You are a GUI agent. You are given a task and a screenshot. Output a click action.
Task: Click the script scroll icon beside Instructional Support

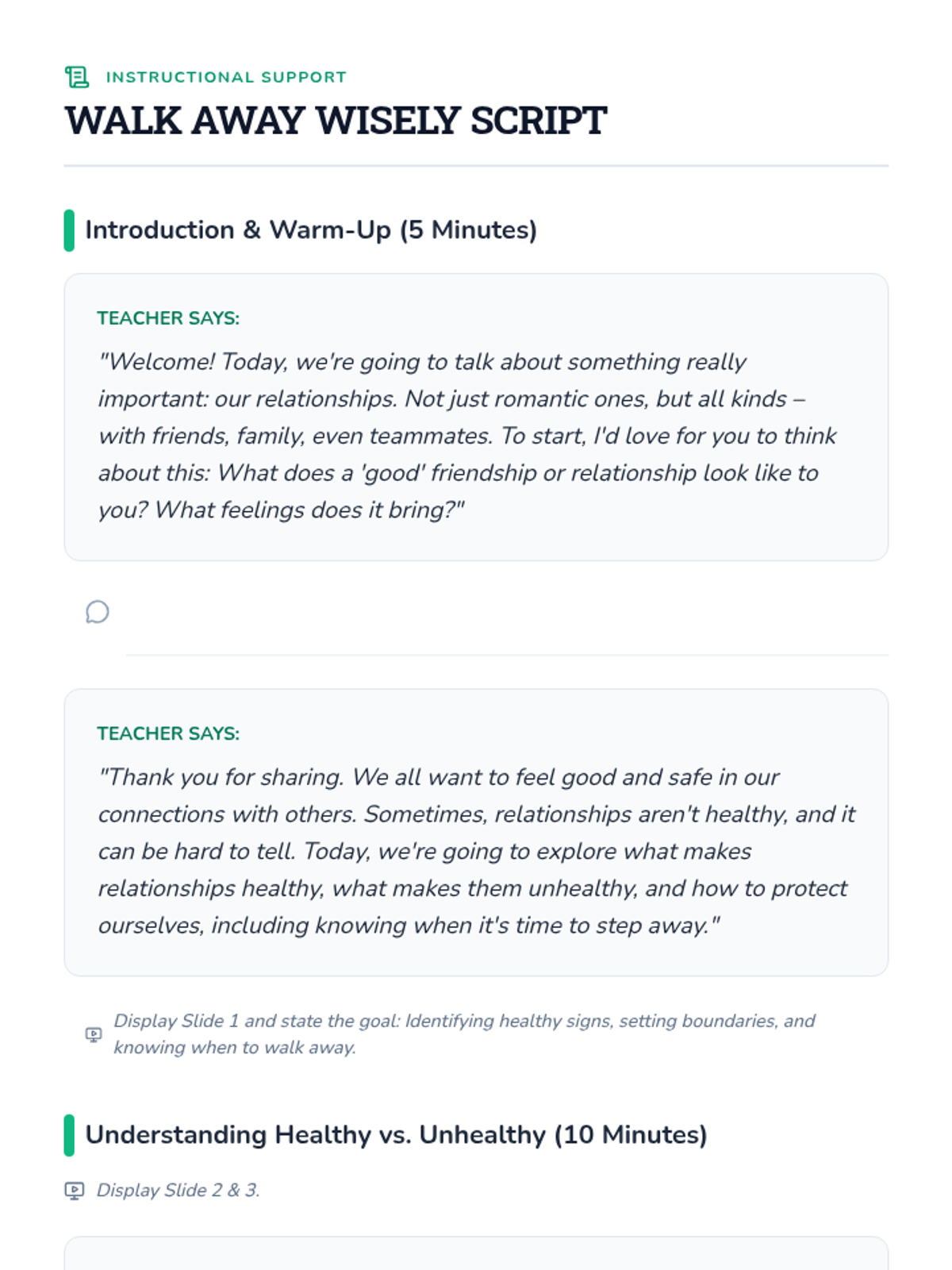77,77
